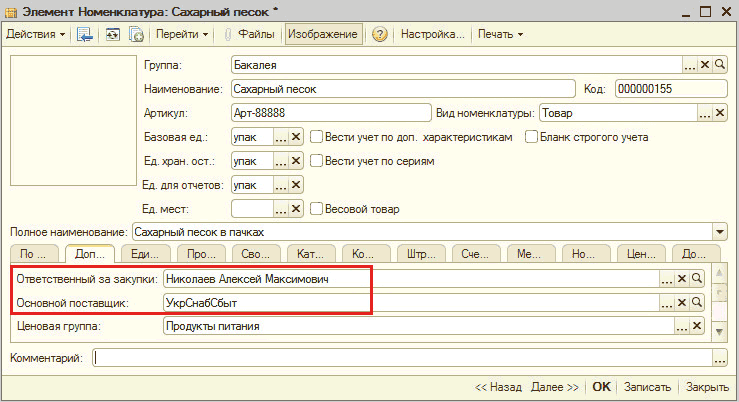
Task: Choose Ед. мест with the ... button
Action: pos(280,209)
